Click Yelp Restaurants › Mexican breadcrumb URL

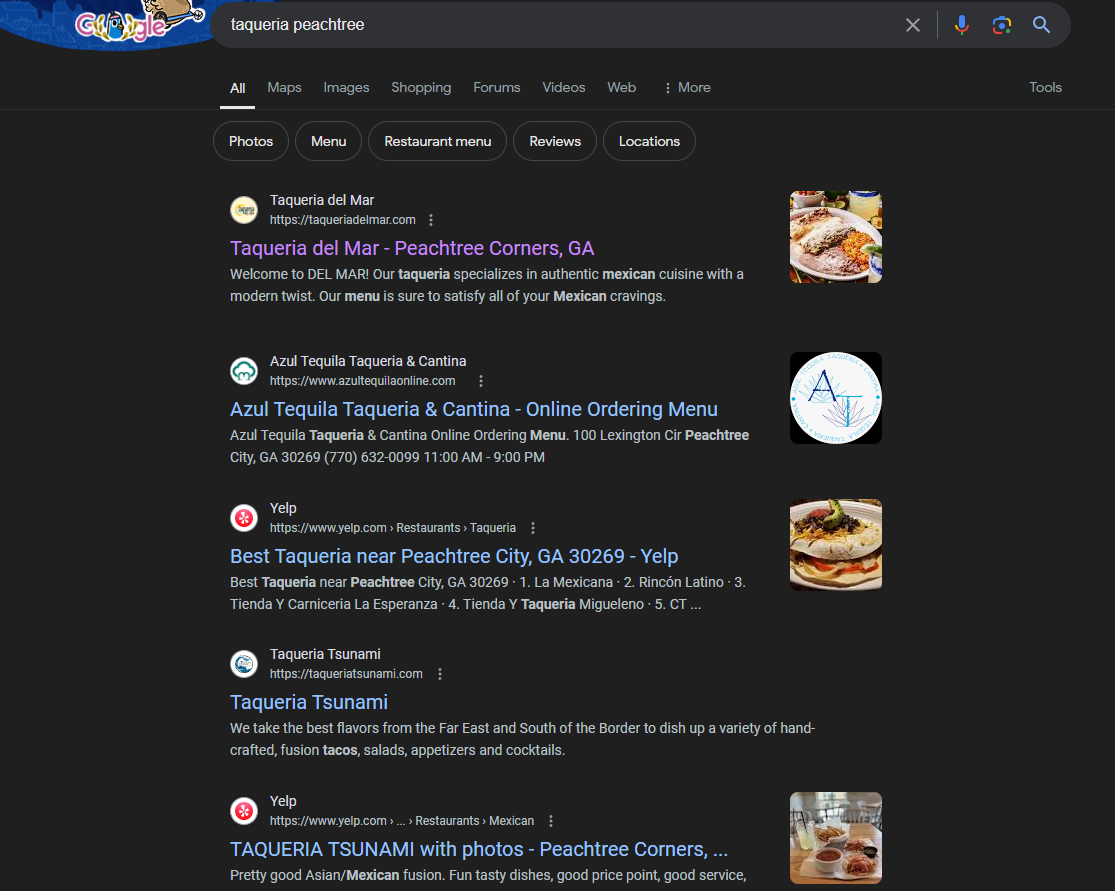click(402, 821)
